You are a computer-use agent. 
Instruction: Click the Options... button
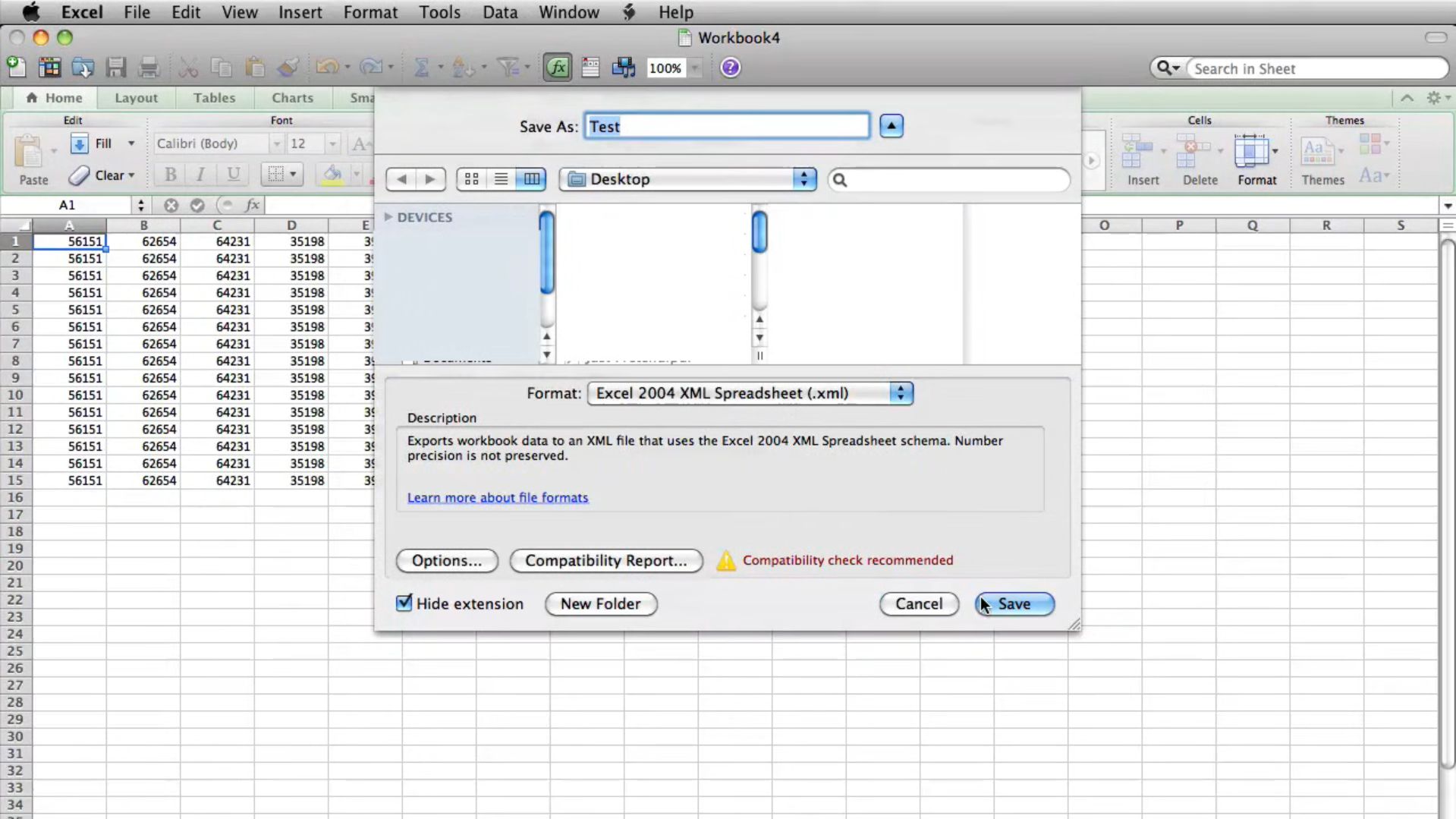point(447,560)
